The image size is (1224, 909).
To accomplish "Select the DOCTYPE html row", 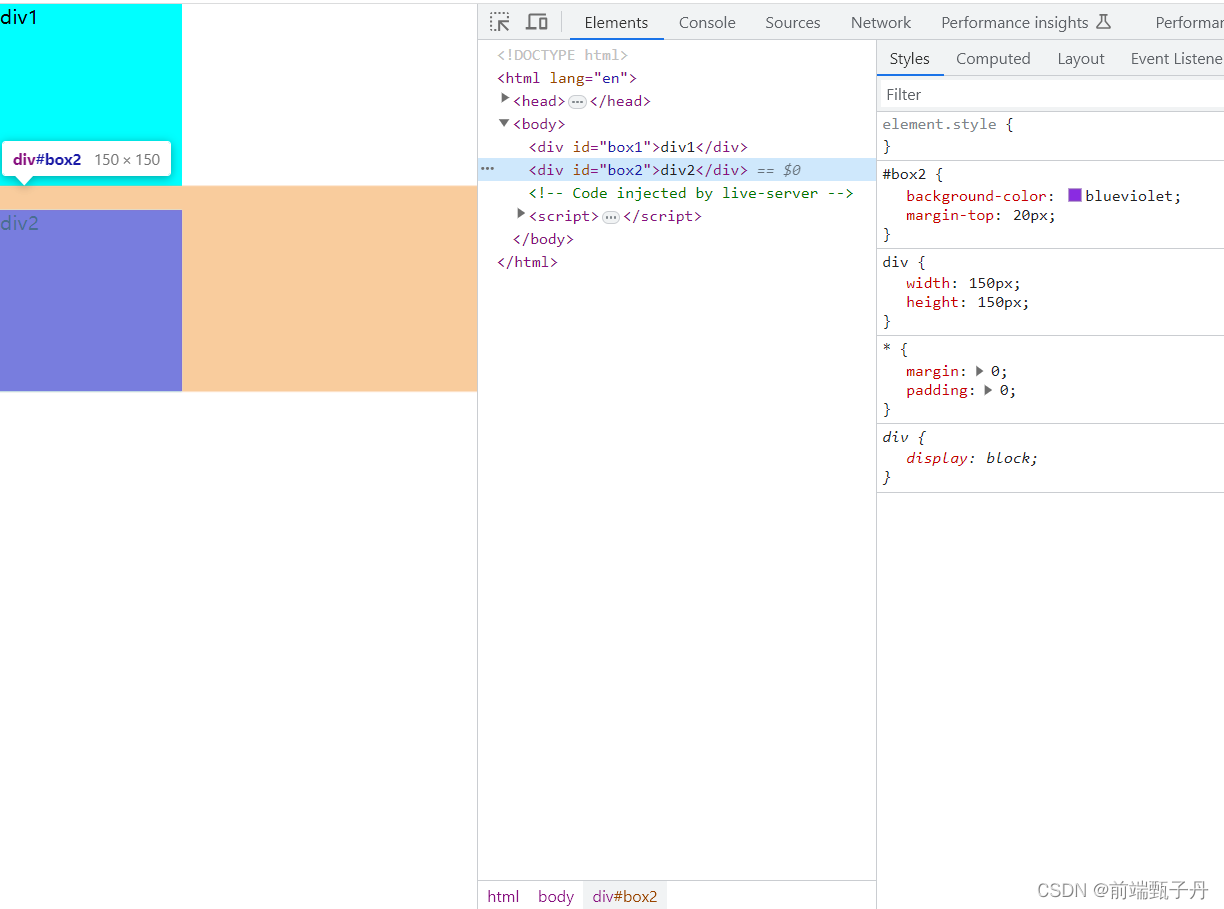I will tap(677, 55).
